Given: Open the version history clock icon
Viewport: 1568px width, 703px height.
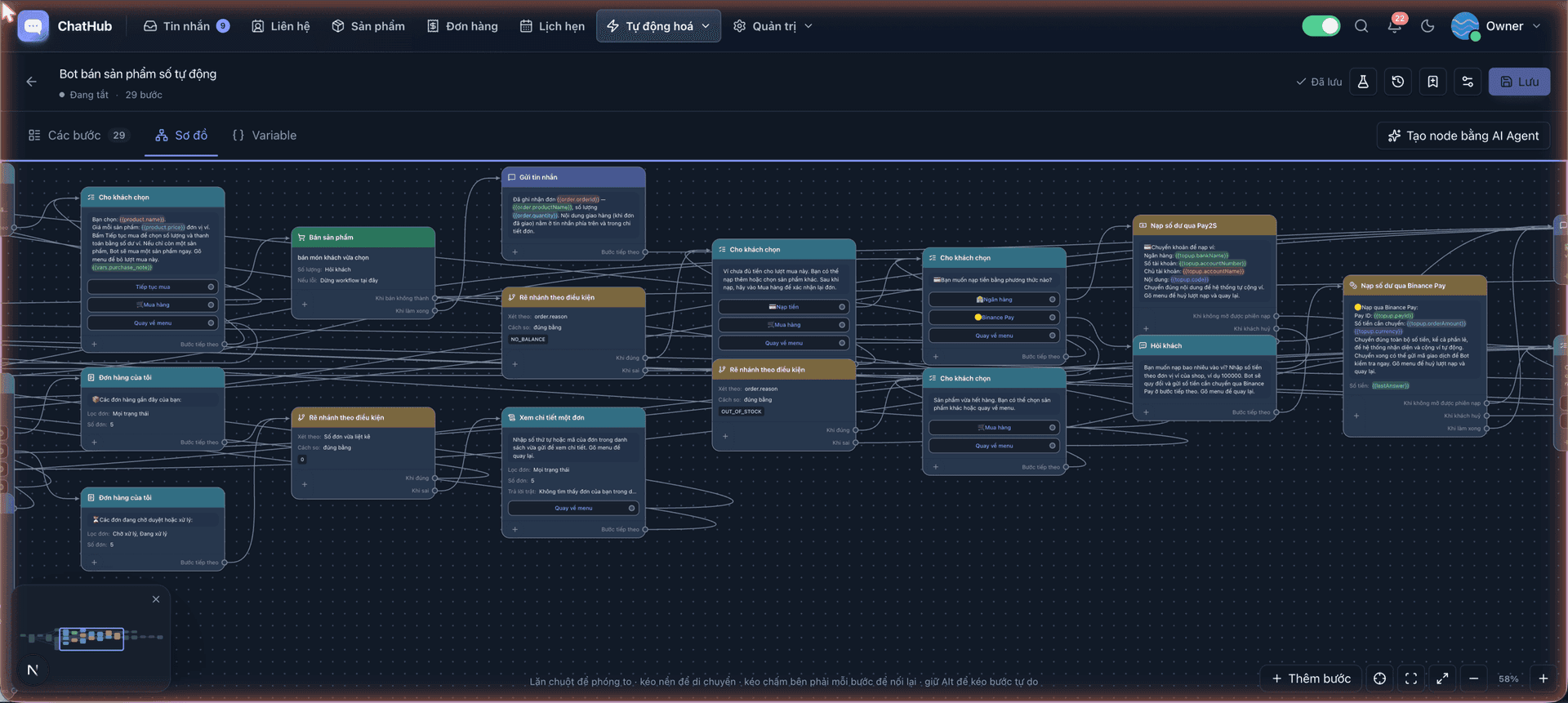Looking at the screenshot, I should tap(1398, 82).
